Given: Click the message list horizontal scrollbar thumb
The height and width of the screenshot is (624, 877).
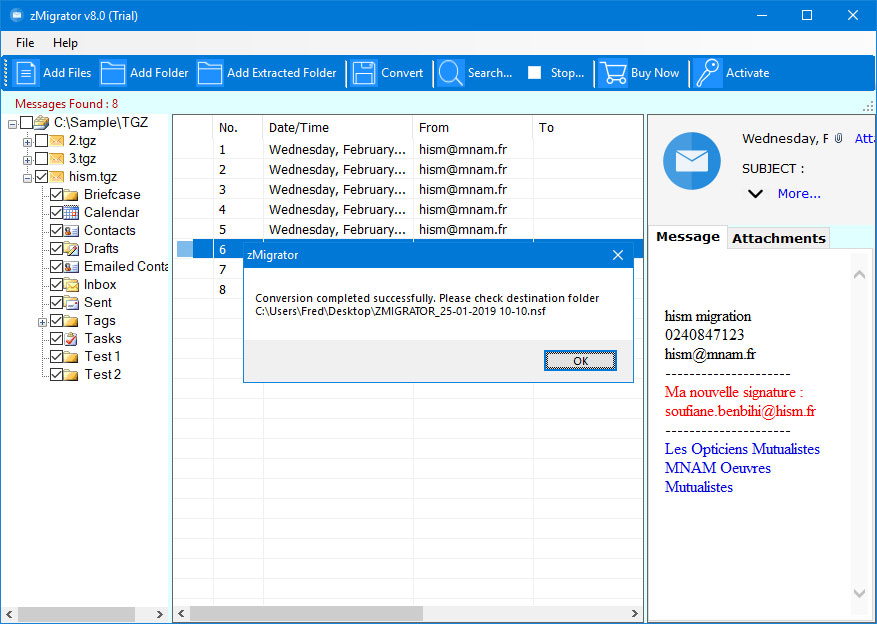Looking at the screenshot, I should click(x=307, y=614).
